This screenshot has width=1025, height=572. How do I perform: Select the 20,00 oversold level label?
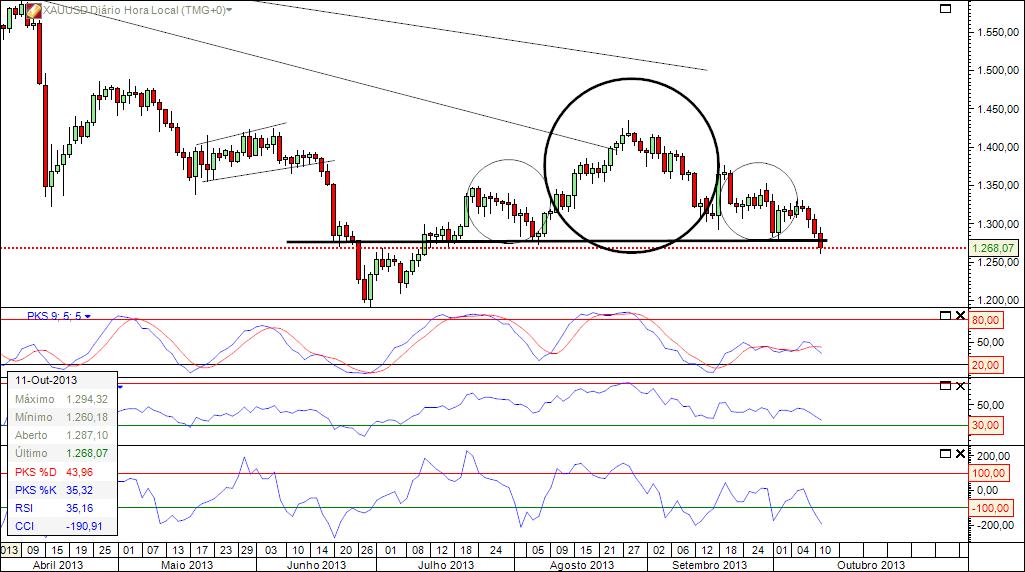pos(986,365)
